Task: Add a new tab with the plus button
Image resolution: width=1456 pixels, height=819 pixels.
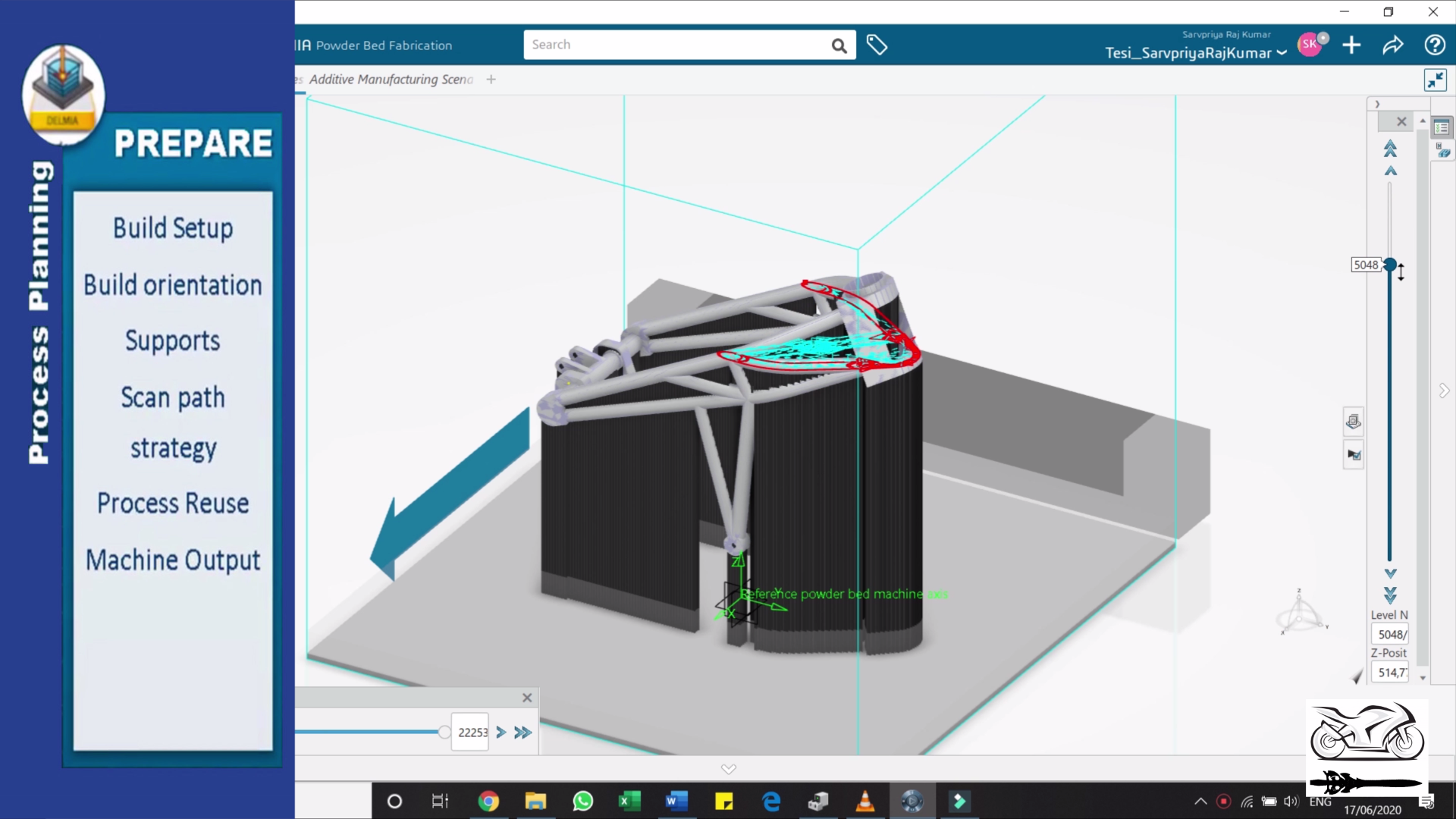Action: [x=491, y=80]
